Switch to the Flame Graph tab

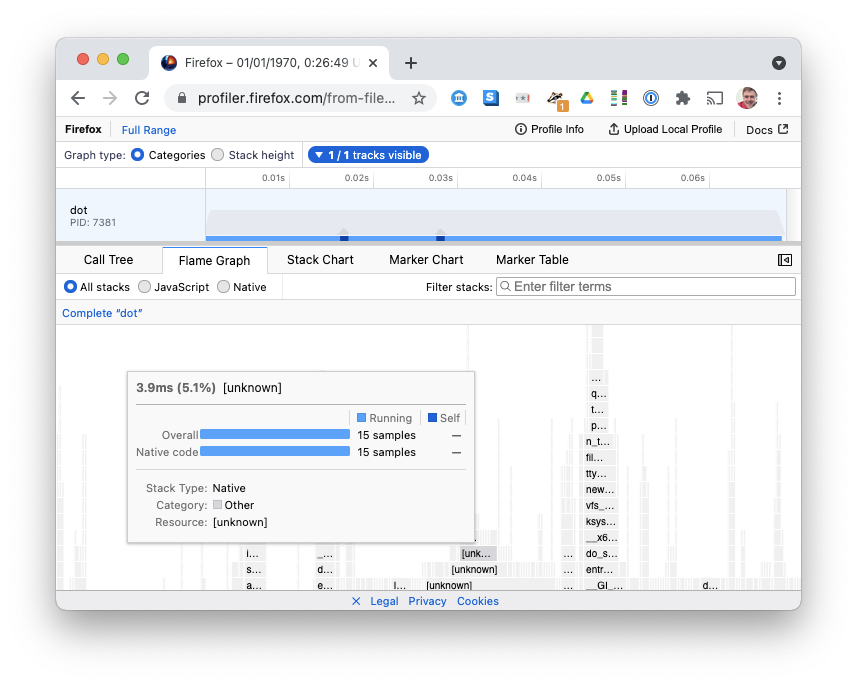click(214, 261)
